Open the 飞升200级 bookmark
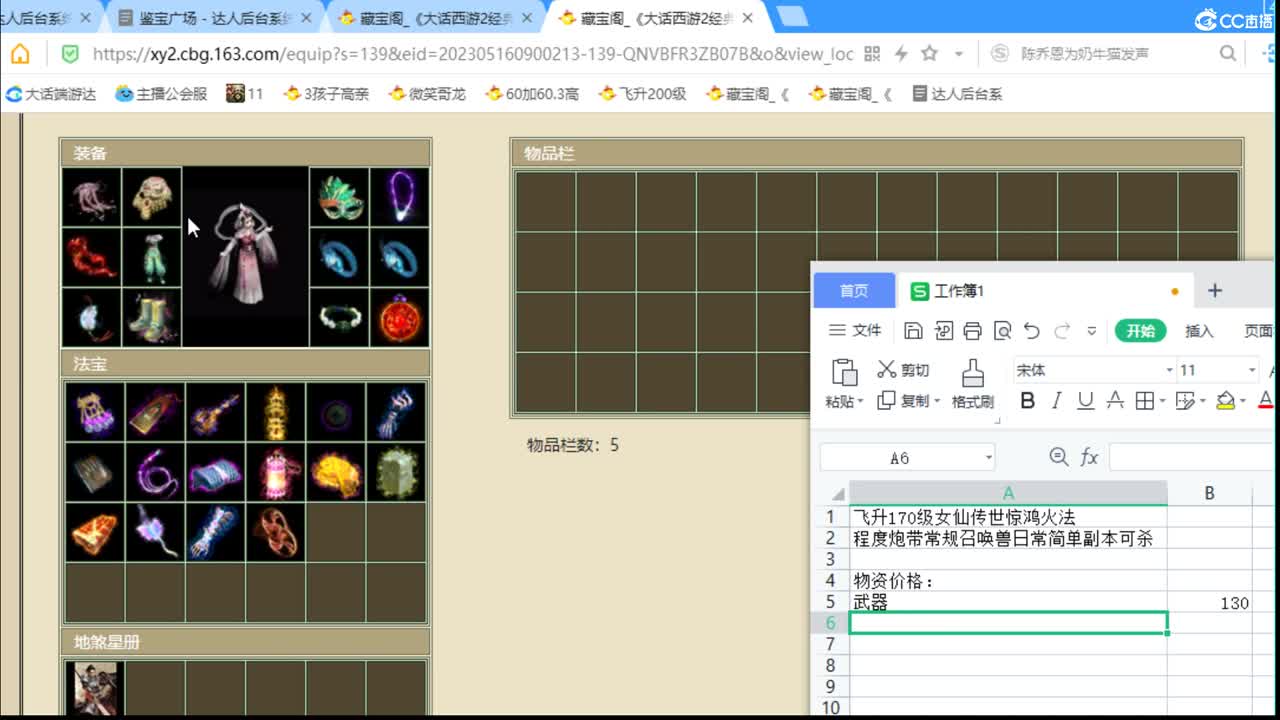1280x720 pixels. (x=642, y=94)
